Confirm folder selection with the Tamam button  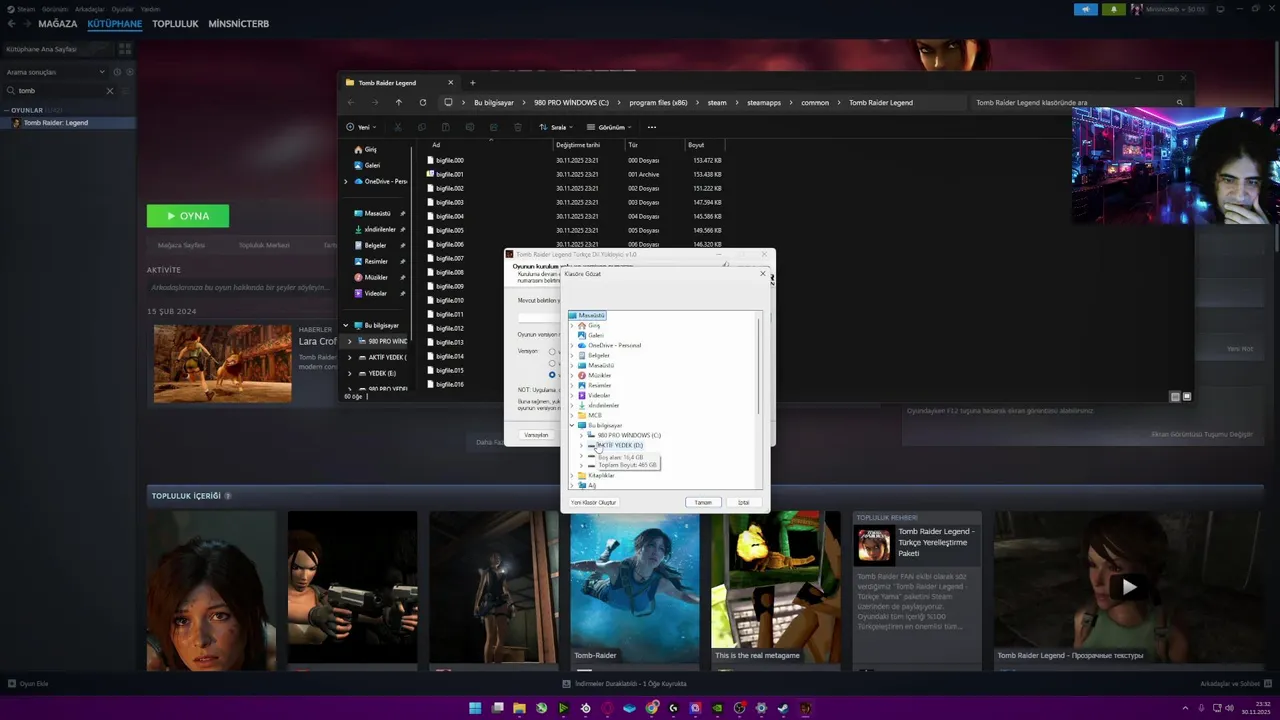tap(703, 502)
